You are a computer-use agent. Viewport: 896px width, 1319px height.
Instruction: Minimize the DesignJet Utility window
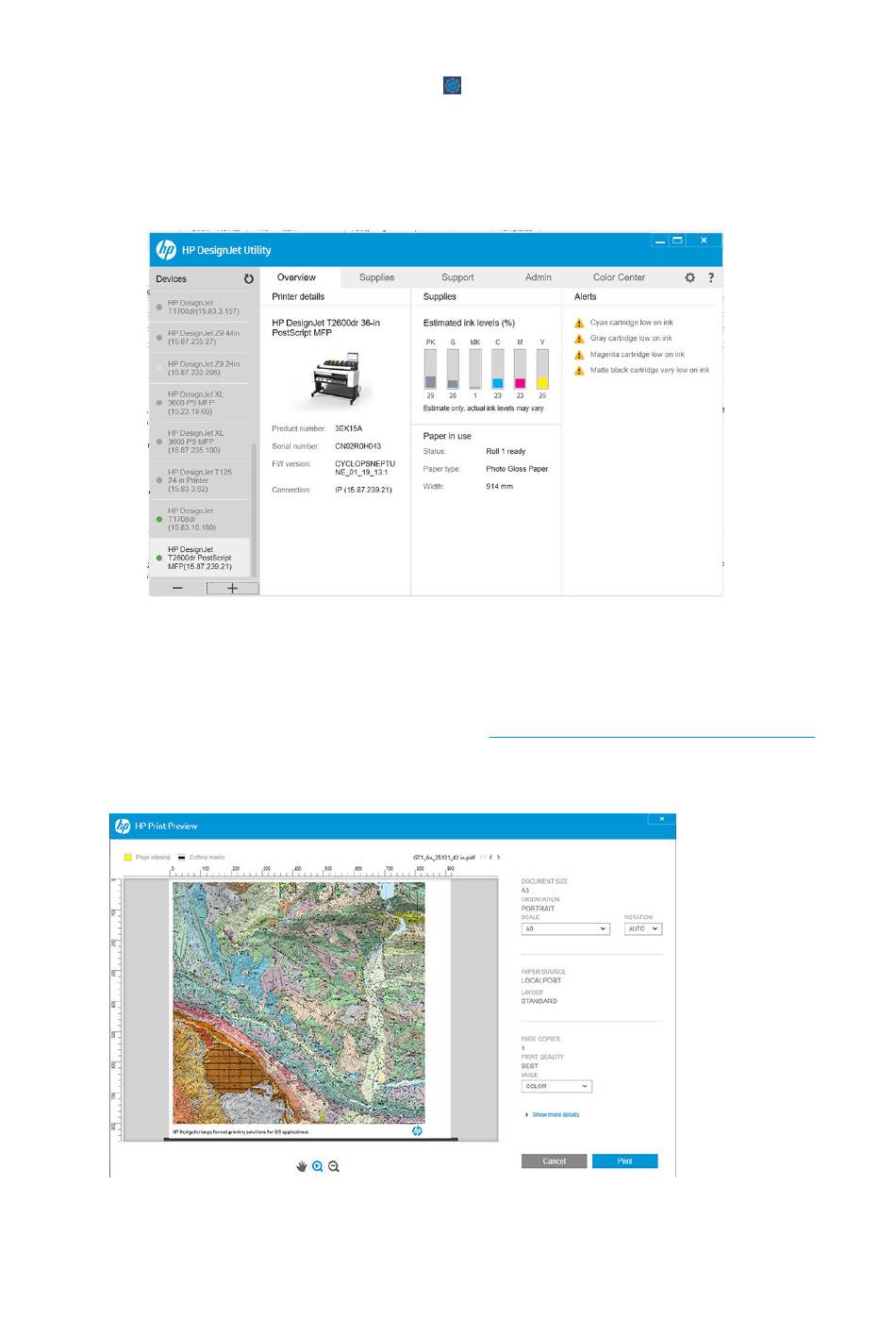pyautogui.click(x=660, y=242)
